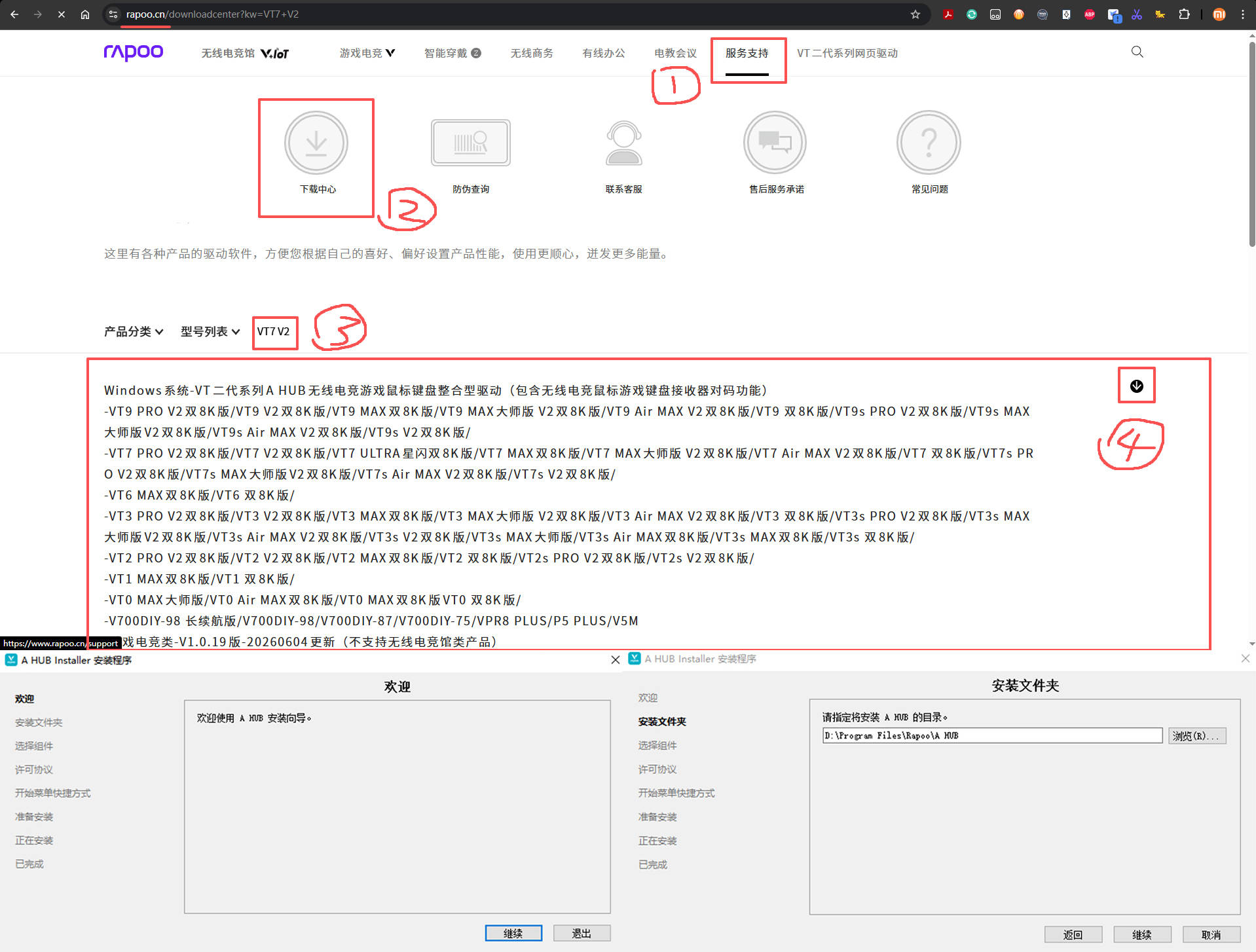Click the blue-frame extension with alert badge
Screen dimensions: 1256x952
tap(1114, 15)
